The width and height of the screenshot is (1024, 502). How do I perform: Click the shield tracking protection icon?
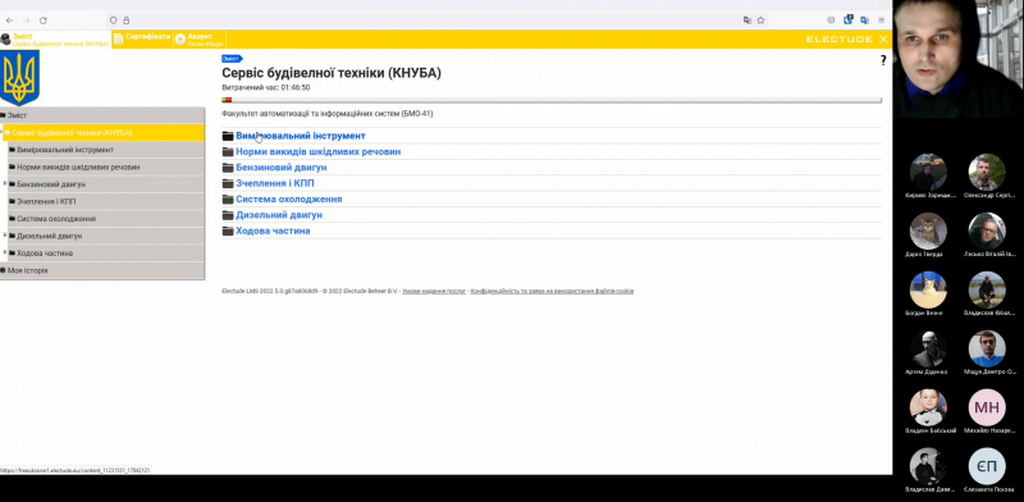click(x=114, y=20)
